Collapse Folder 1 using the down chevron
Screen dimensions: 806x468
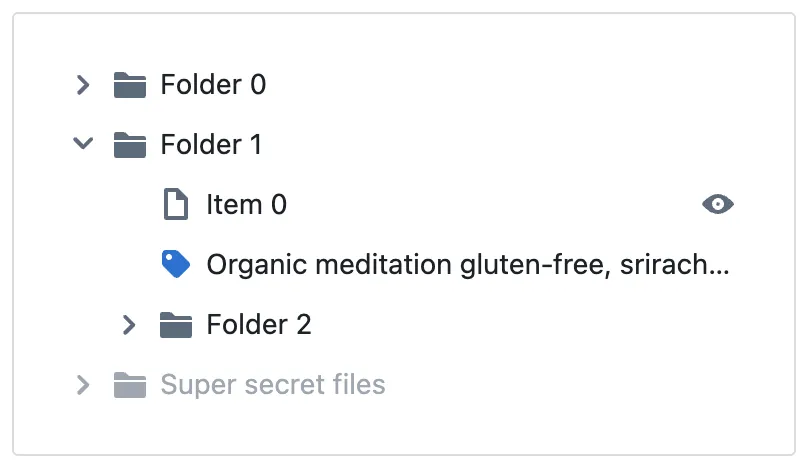point(84,145)
